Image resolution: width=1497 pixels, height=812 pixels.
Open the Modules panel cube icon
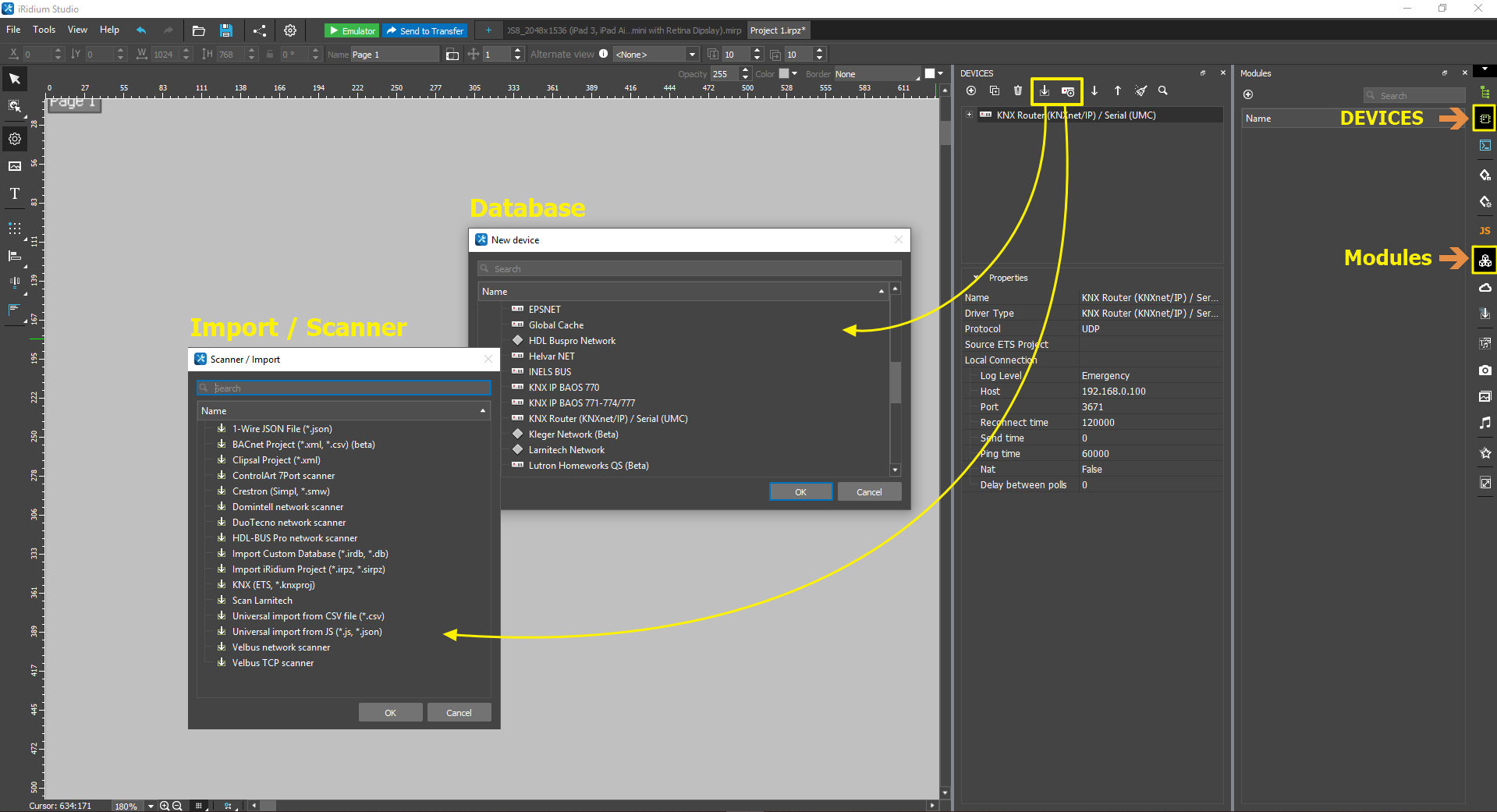(x=1485, y=261)
